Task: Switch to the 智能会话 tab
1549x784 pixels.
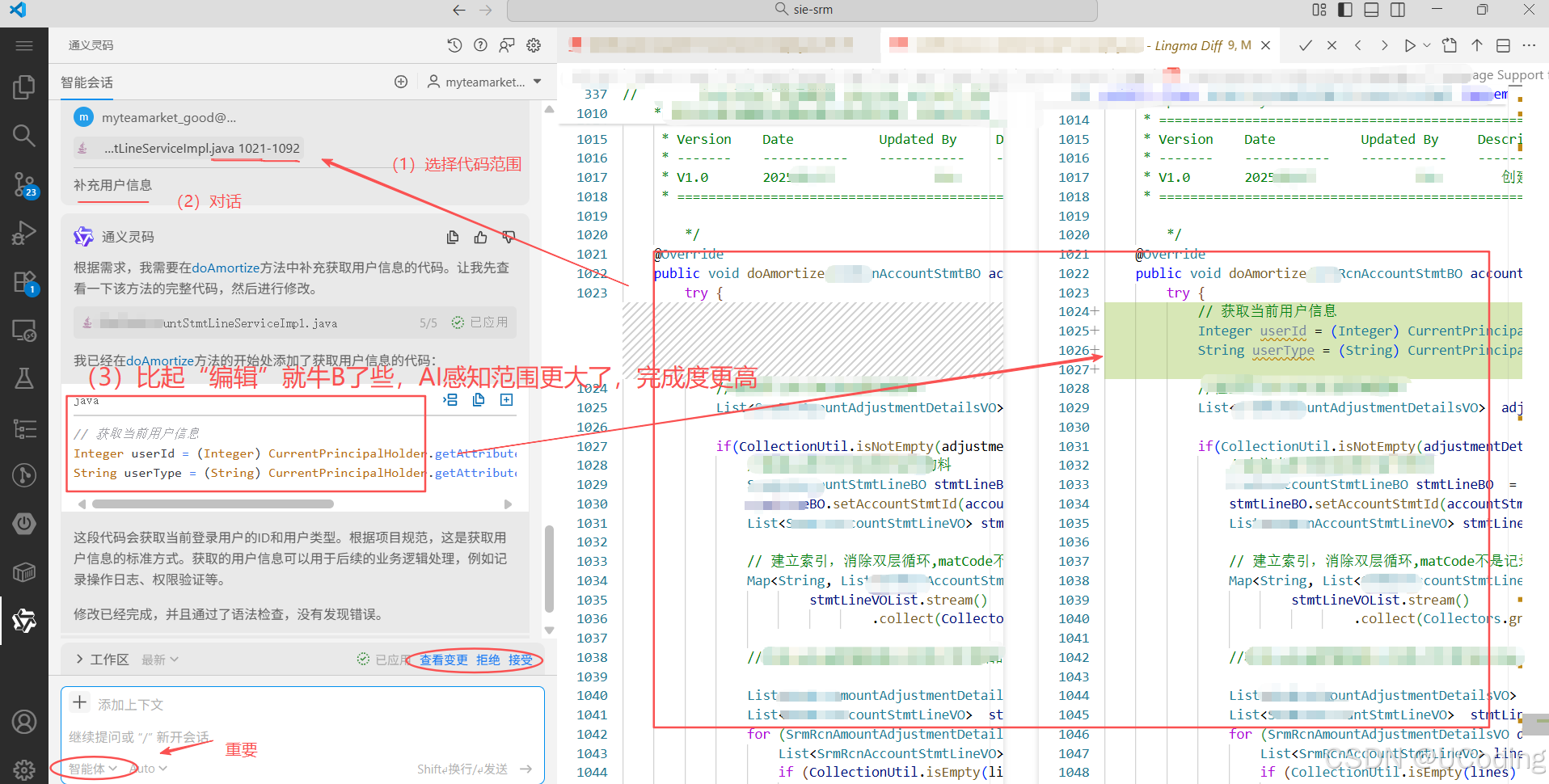Action: 87,82
